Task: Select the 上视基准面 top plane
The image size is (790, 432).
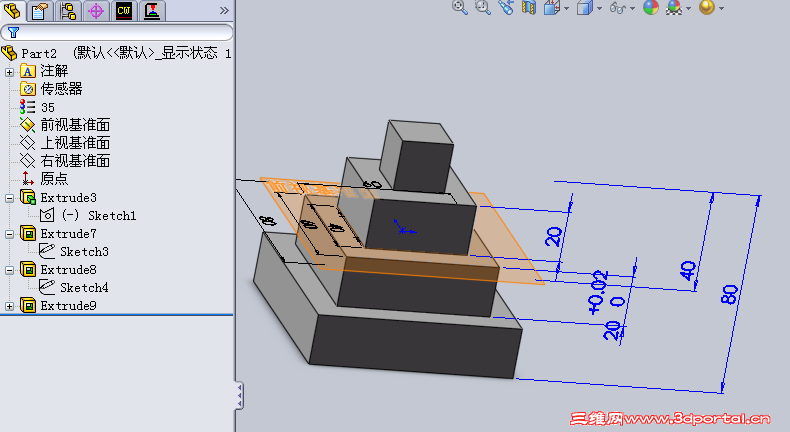Action: 75,143
